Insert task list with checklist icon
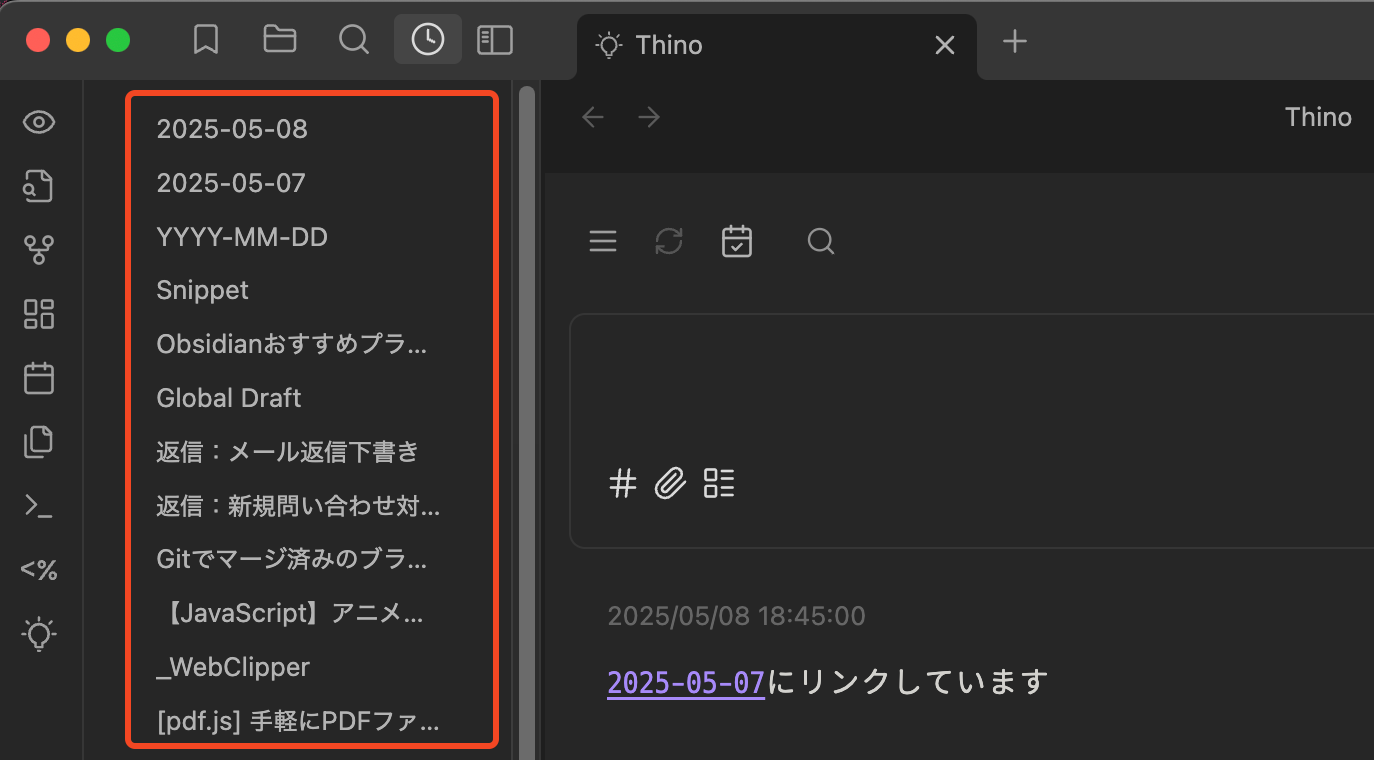The width and height of the screenshot is (1374, 760). pyautogui.click(x=719, y=484)
